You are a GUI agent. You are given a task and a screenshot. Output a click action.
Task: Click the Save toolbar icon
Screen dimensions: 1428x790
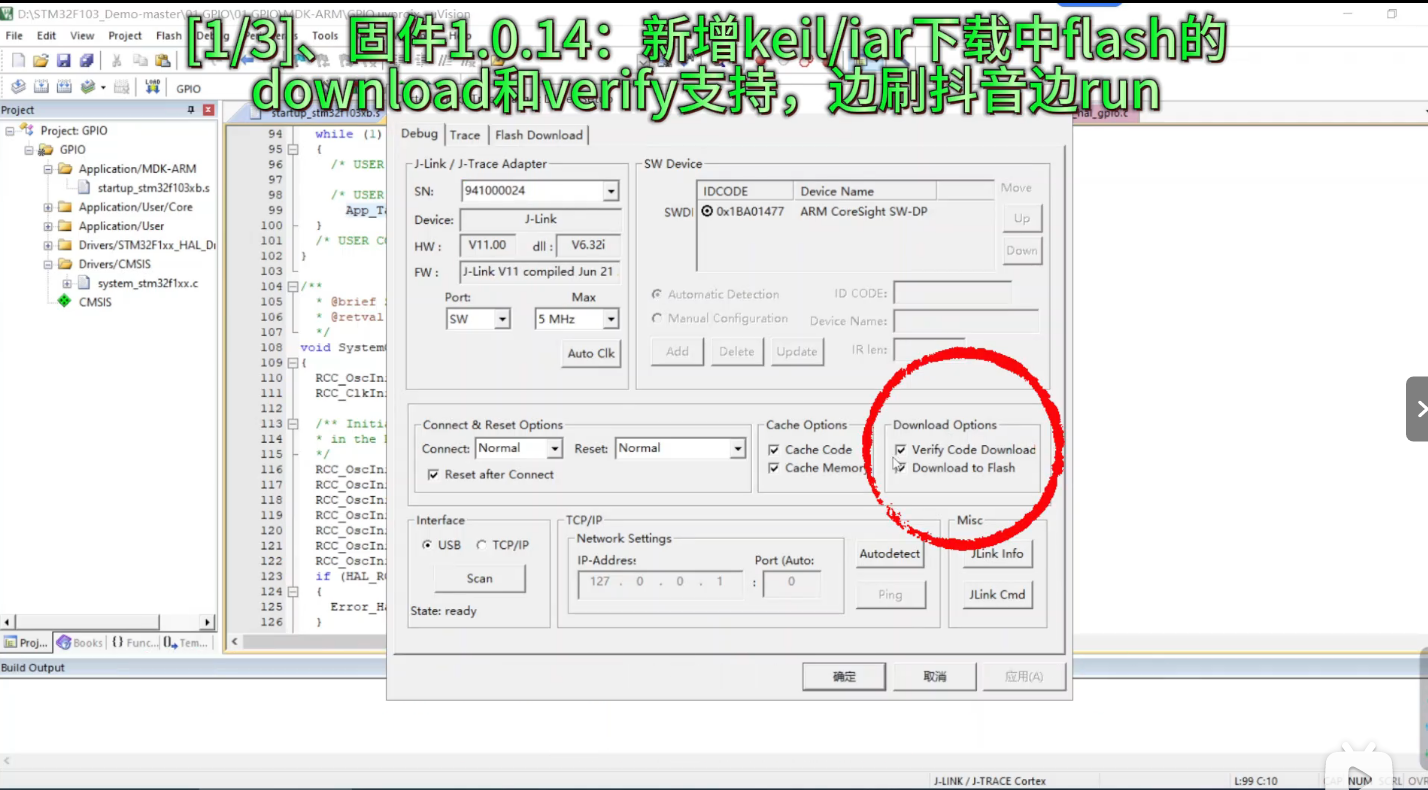[64, 61]
